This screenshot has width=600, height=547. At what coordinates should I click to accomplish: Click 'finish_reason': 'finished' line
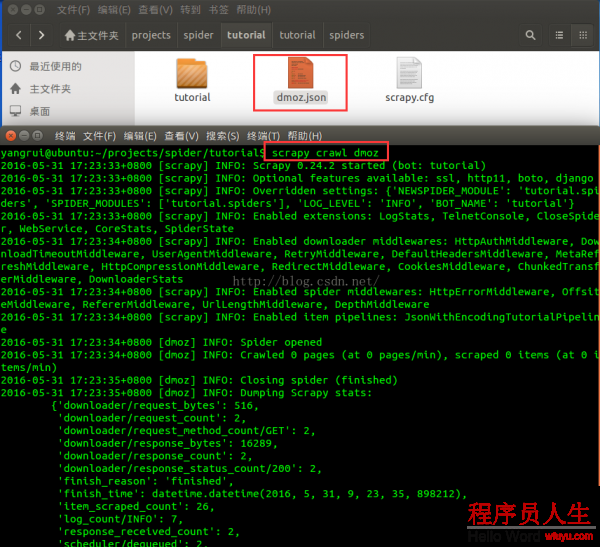coord(145,481)
